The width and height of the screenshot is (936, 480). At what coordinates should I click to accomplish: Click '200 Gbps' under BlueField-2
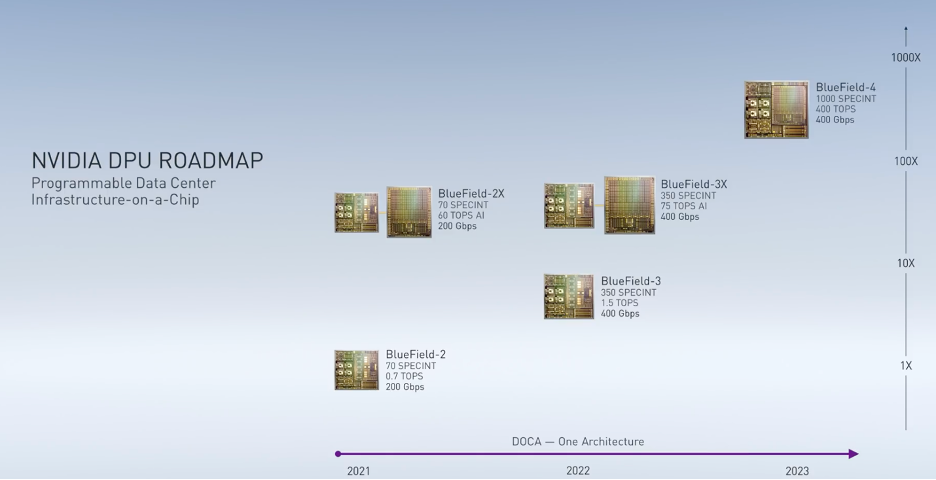405,387
